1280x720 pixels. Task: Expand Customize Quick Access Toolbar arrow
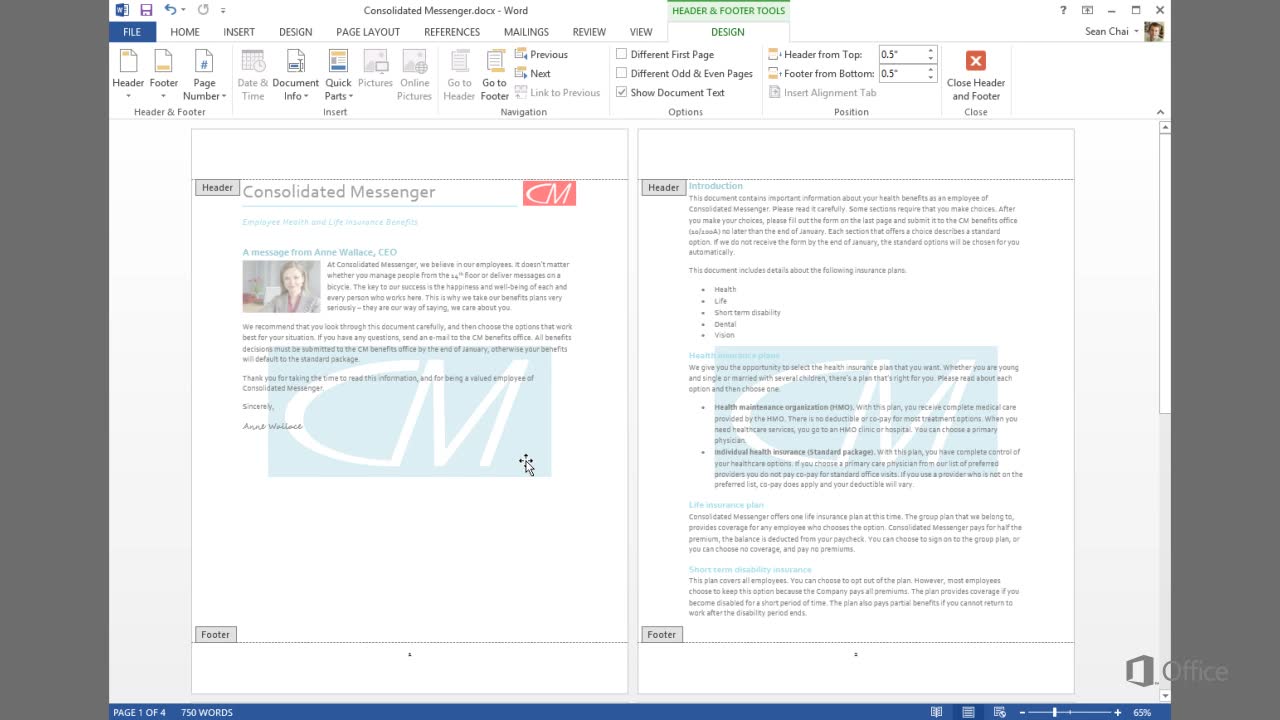click(x=223, y=10)
